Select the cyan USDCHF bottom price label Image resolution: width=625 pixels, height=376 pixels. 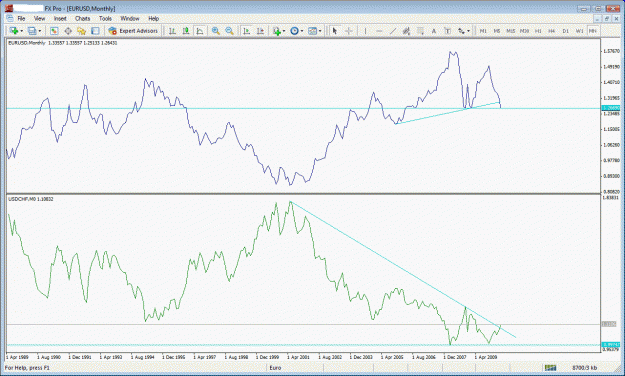(x=610, y=345)
